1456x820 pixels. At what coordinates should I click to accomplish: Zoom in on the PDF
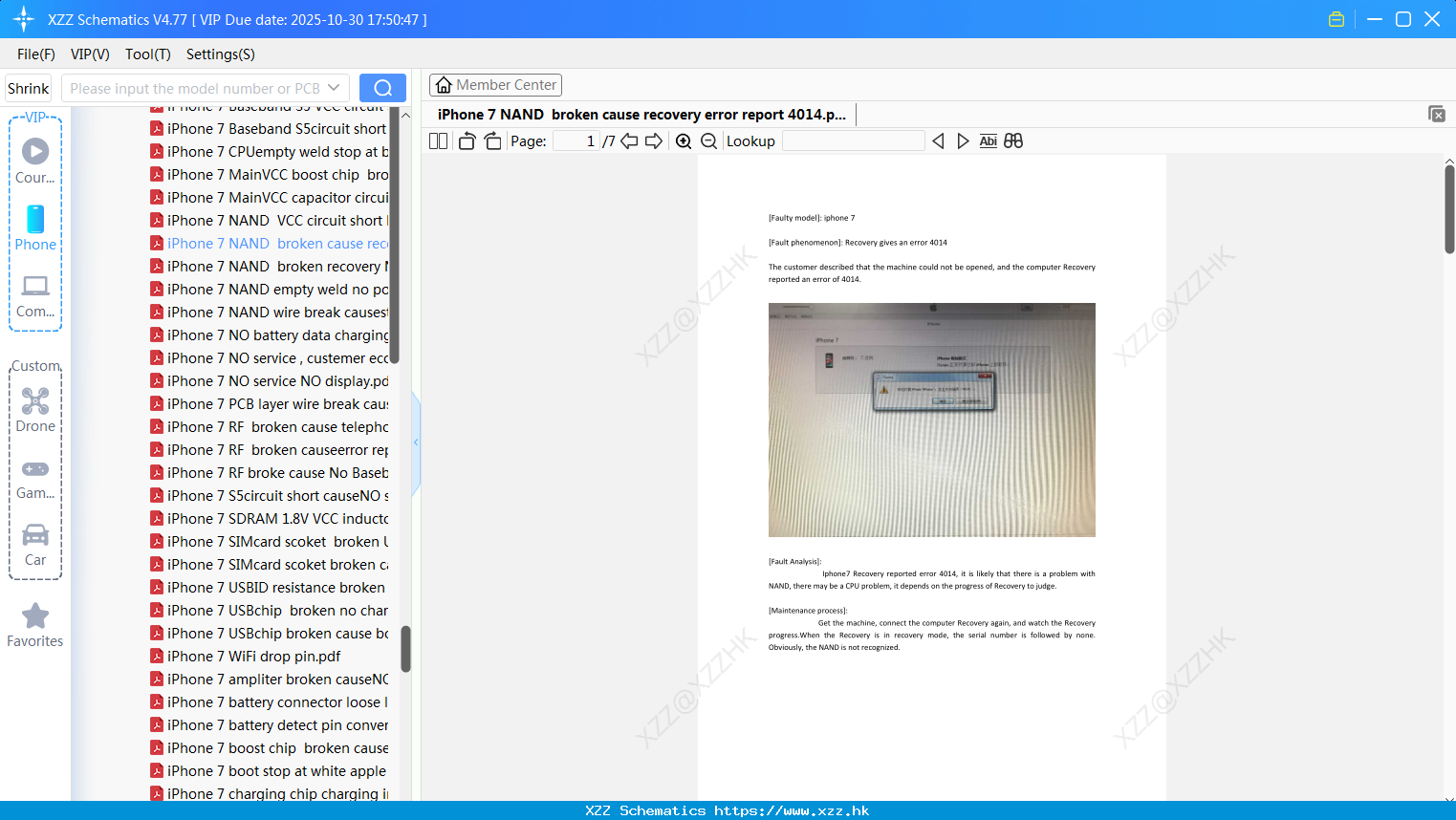click(x=684, y=141)
